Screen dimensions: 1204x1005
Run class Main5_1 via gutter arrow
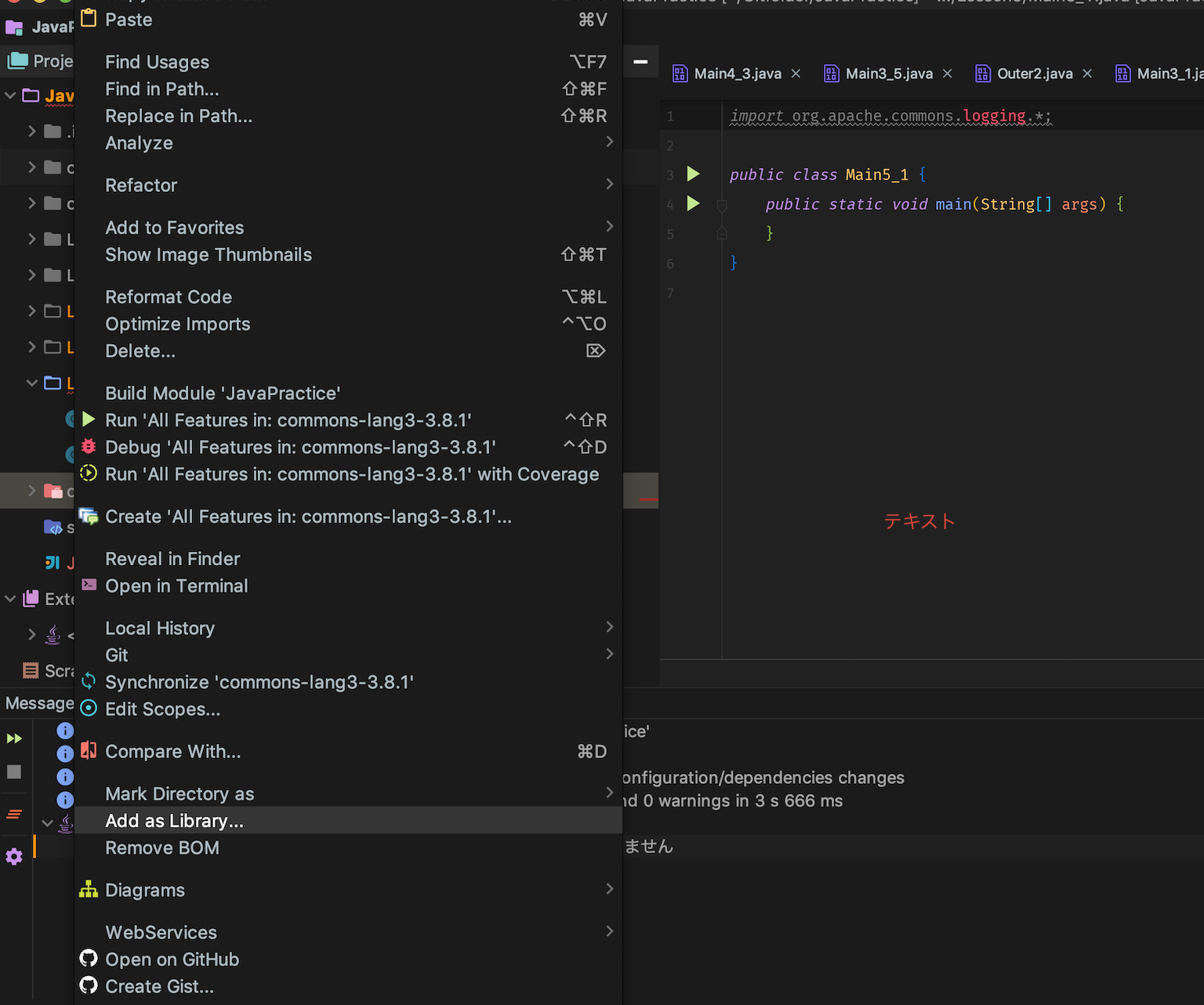tap(693, 173)
